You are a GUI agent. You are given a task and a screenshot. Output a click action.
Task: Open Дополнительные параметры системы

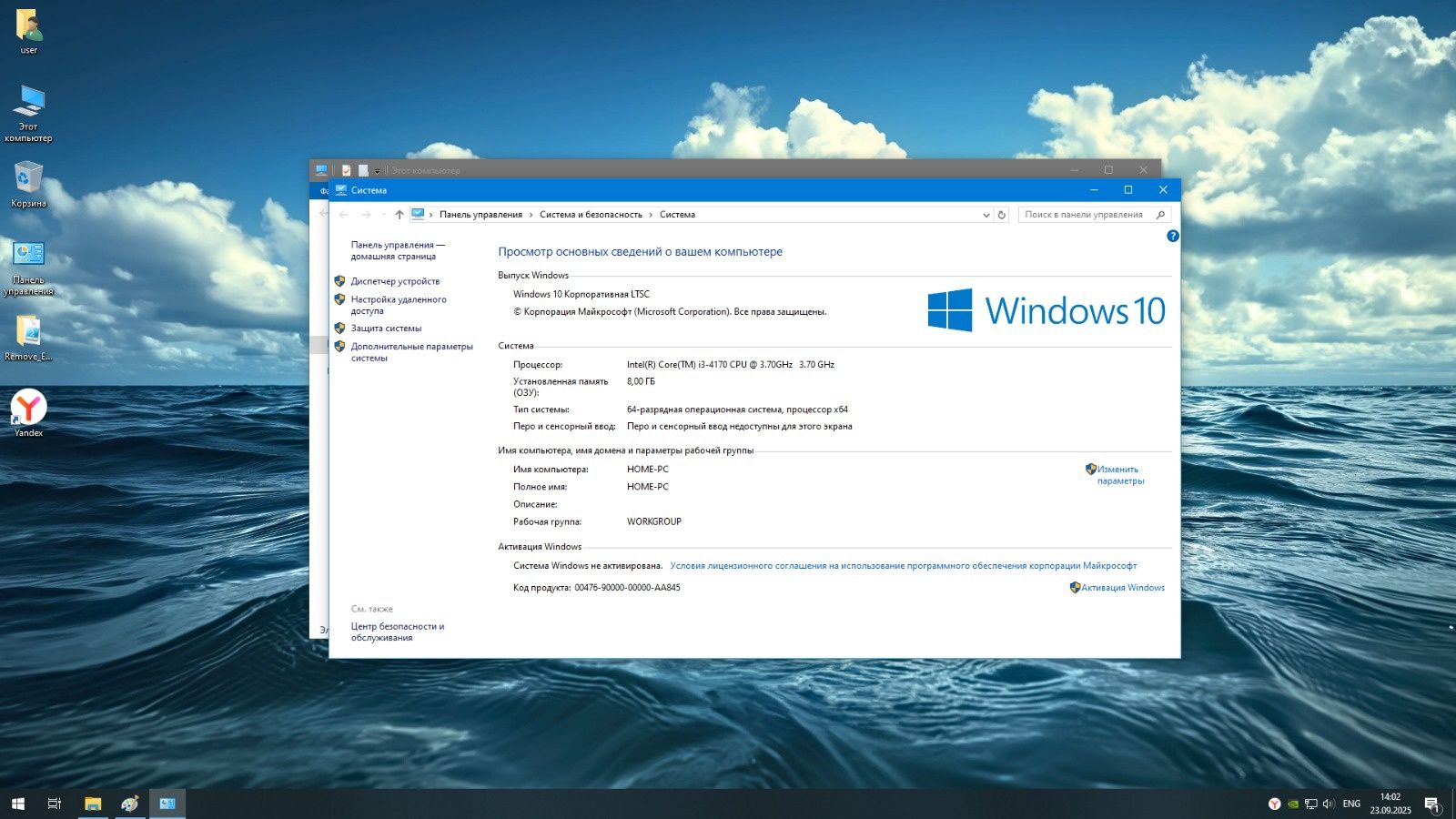tap(411, 352)
